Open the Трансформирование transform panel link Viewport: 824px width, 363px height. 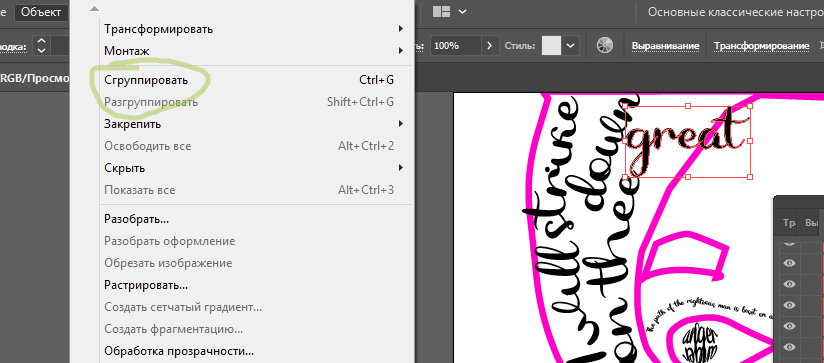click(x=761, y=46)
